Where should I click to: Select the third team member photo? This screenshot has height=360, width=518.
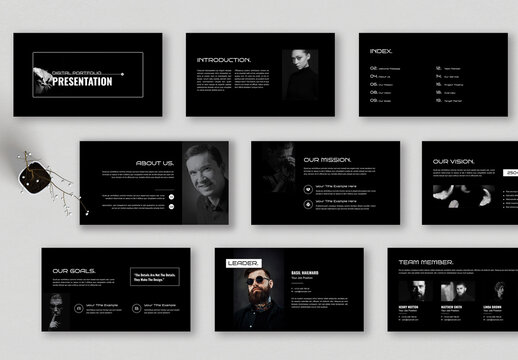pyautogui.click(x=500, y=291)
